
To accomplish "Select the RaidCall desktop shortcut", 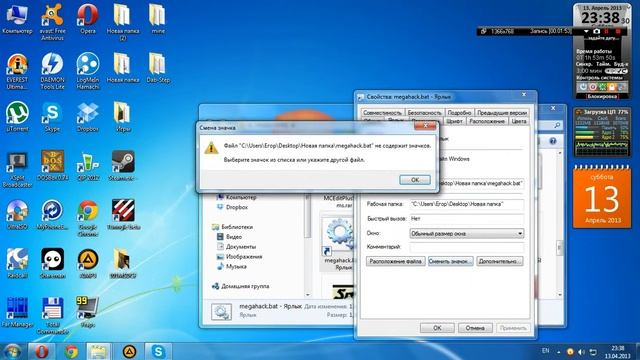I will coord(17,264).
